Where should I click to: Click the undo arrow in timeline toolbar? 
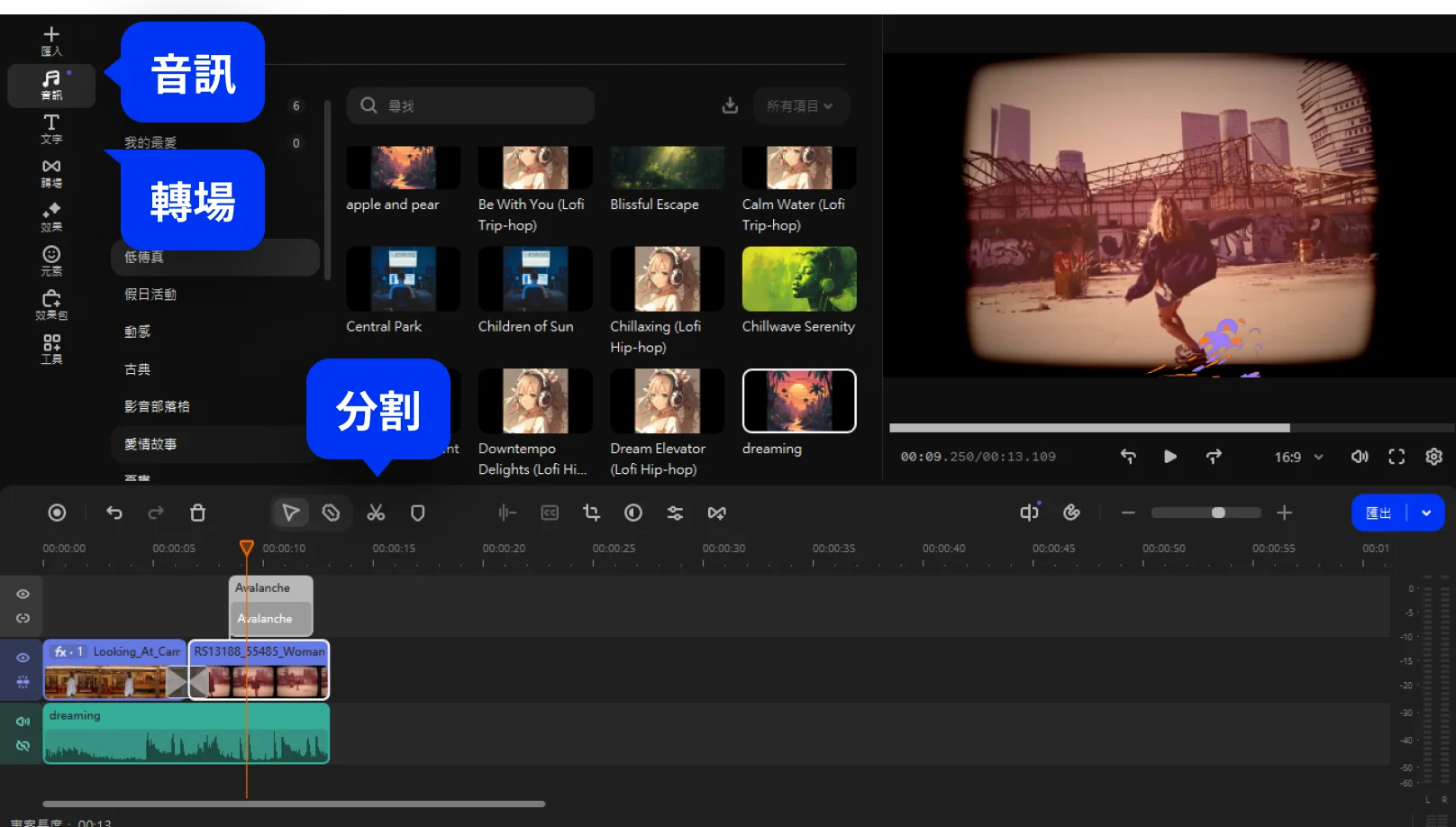114,513
